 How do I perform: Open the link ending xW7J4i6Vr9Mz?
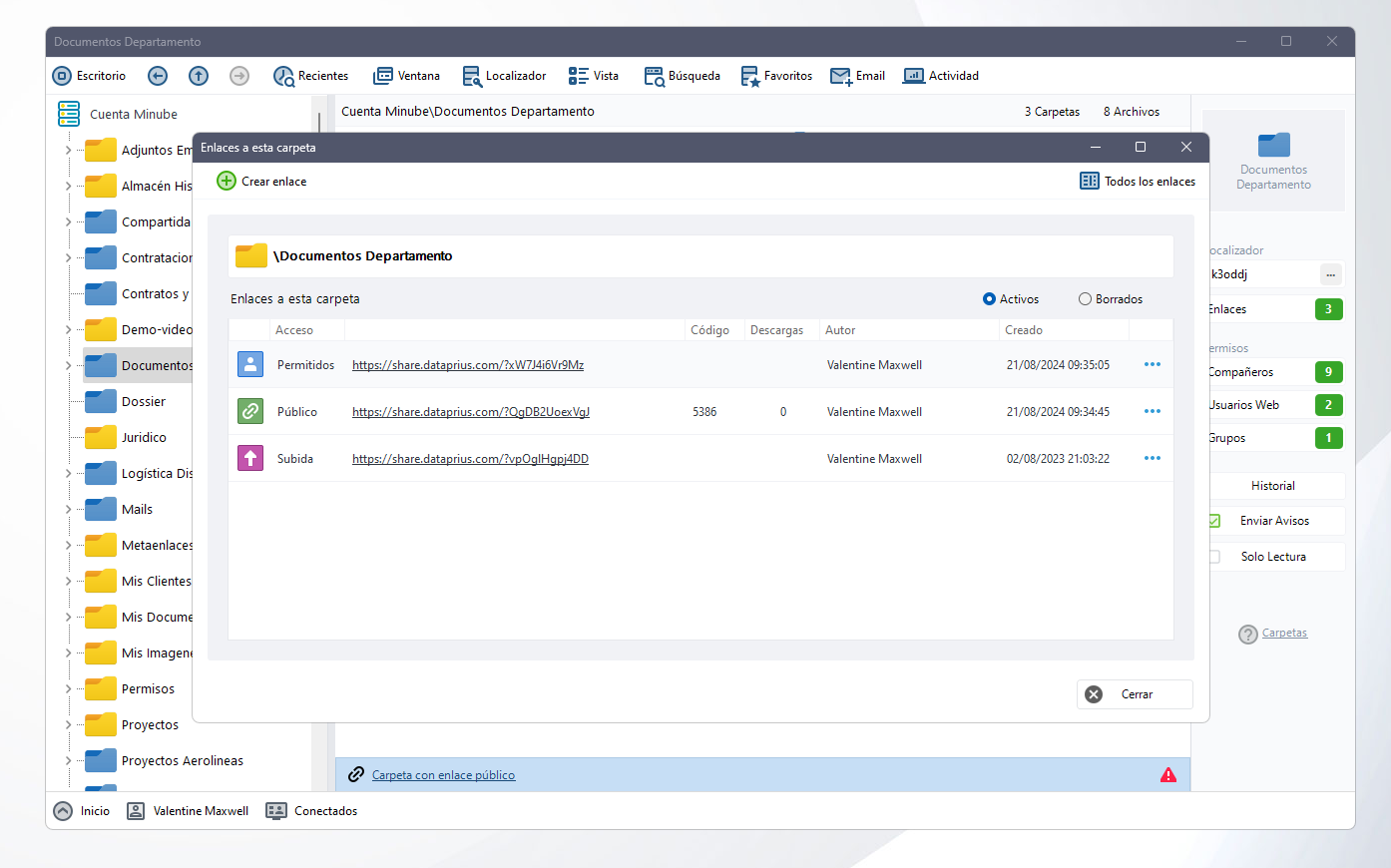tap(468, 365)
